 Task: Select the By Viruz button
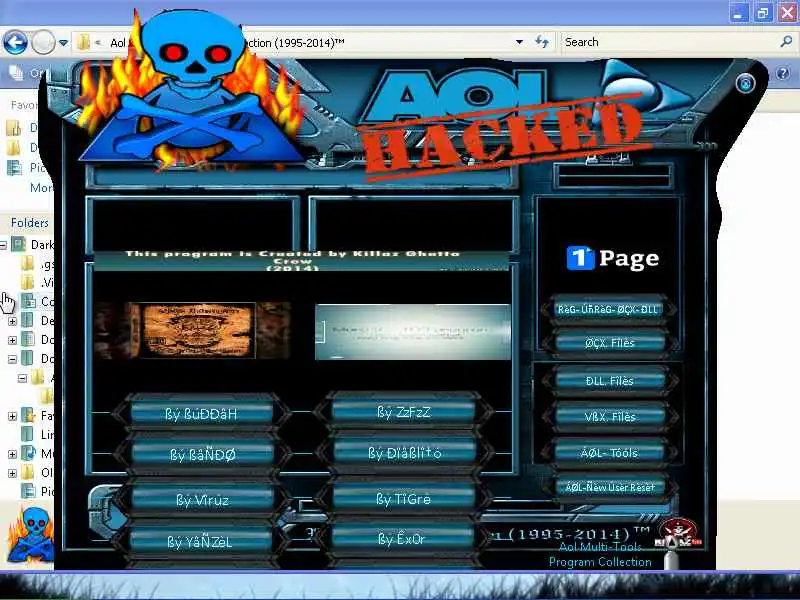203,499
